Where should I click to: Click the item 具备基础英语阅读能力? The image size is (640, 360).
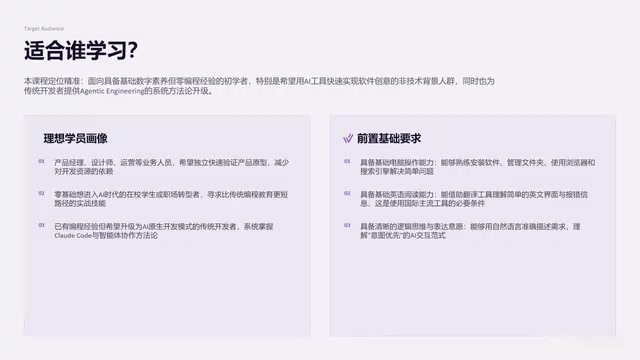pyautogui.click(x=474, y=199)
